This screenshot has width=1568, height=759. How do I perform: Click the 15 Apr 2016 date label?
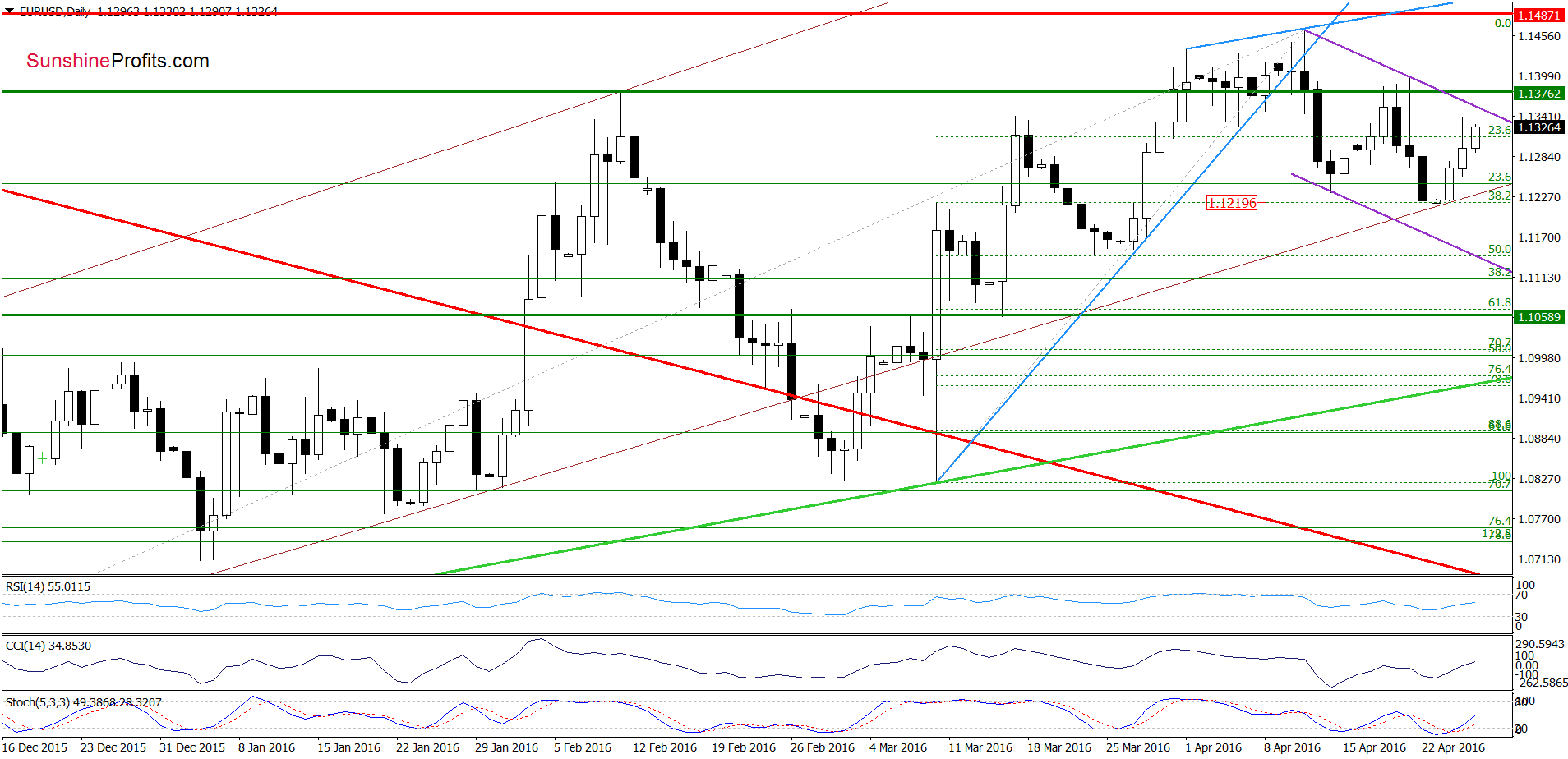coord(1374,747)
